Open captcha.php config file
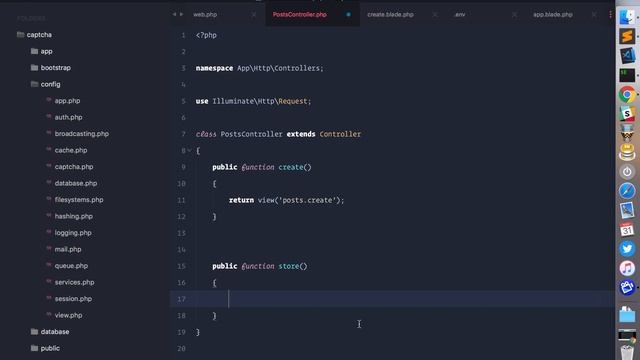The width and height of the screenshot is (640, 360). [x=74, y=167]
